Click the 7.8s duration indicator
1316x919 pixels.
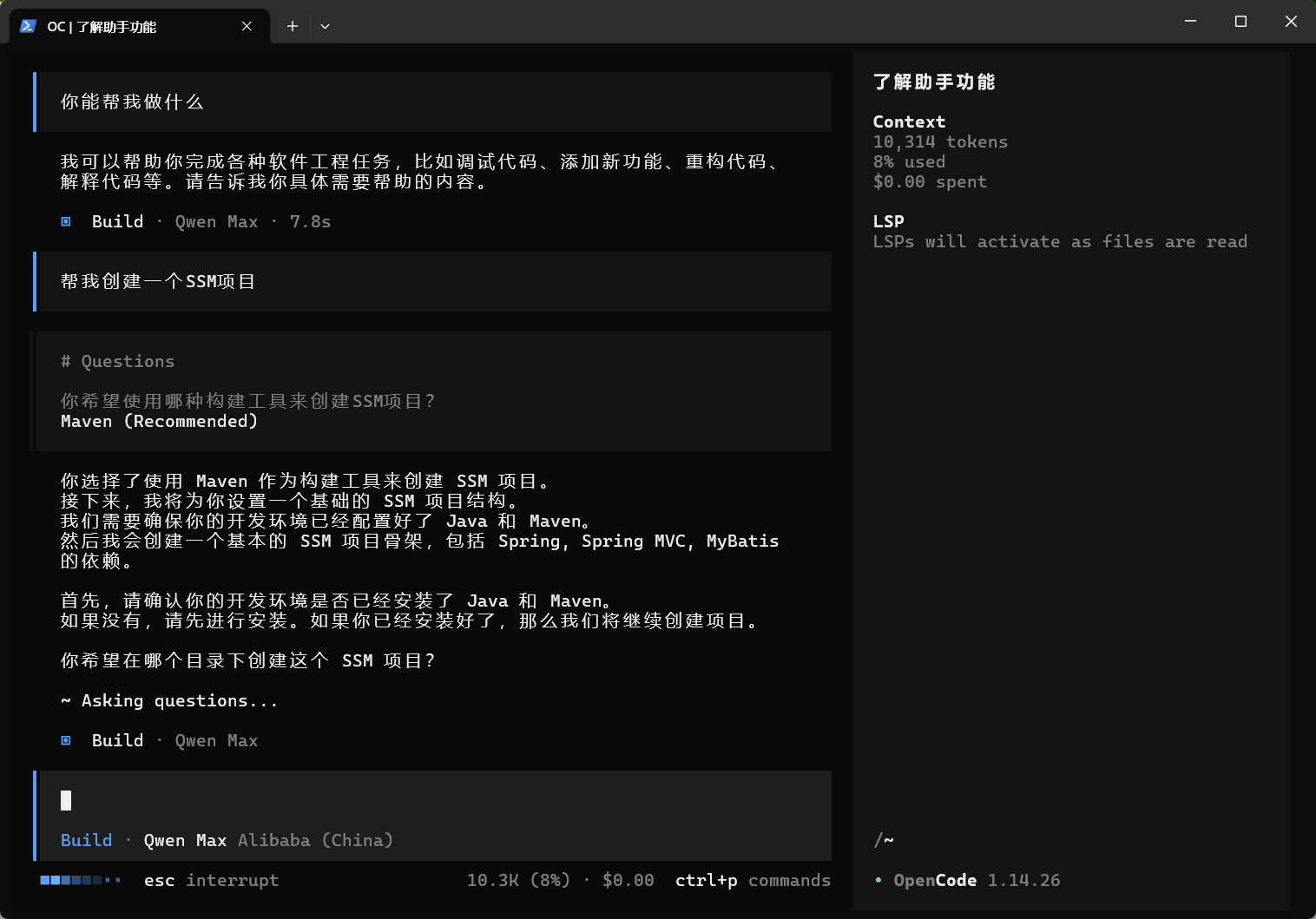click(x=310, y=221)
